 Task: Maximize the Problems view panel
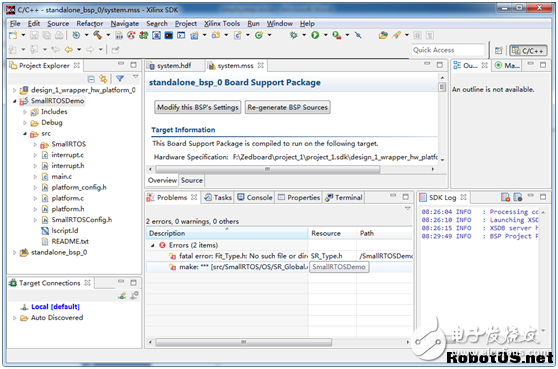(x=405, y=196)
